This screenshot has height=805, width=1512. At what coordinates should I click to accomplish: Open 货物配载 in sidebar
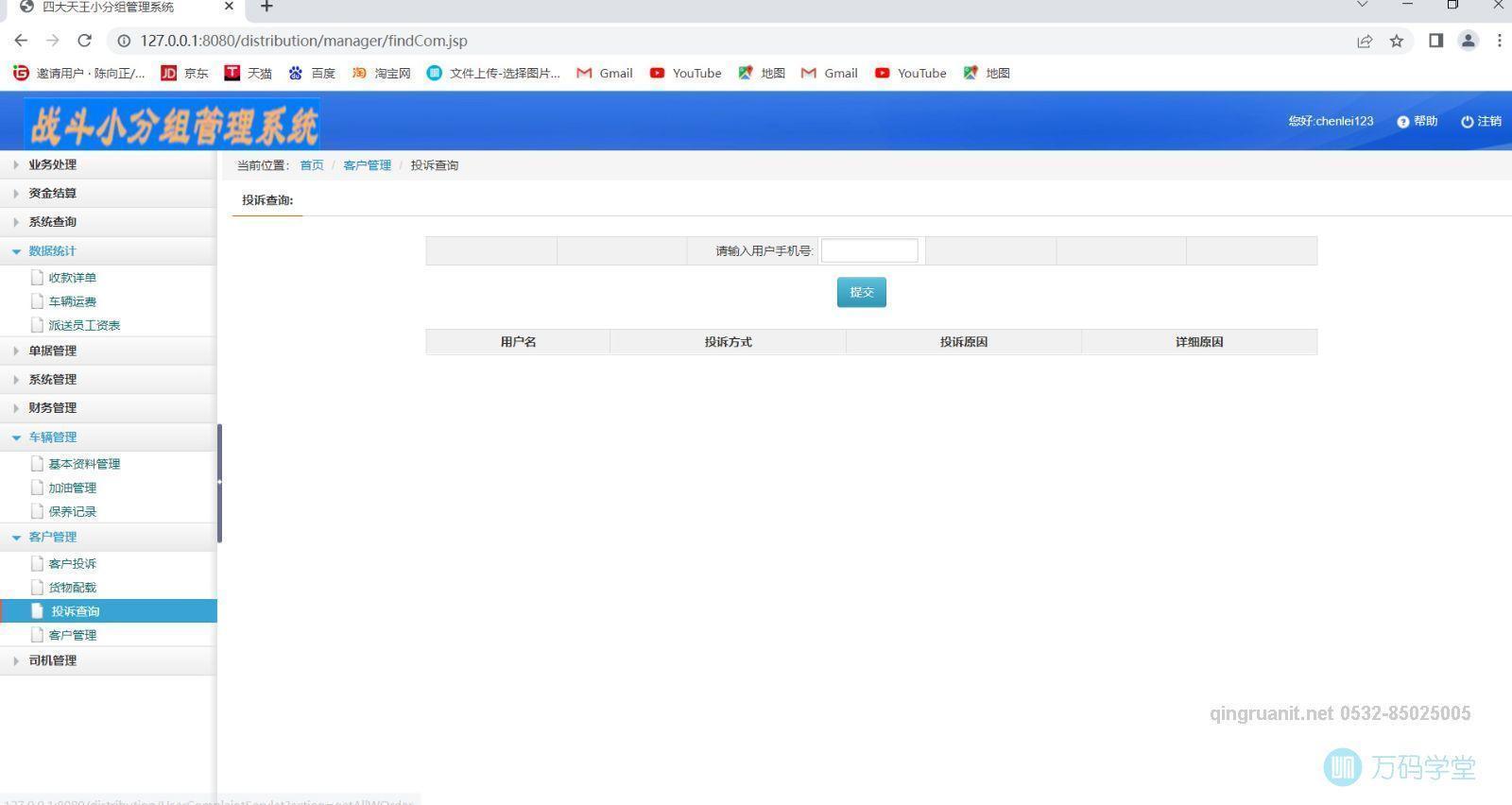point(72,588)
